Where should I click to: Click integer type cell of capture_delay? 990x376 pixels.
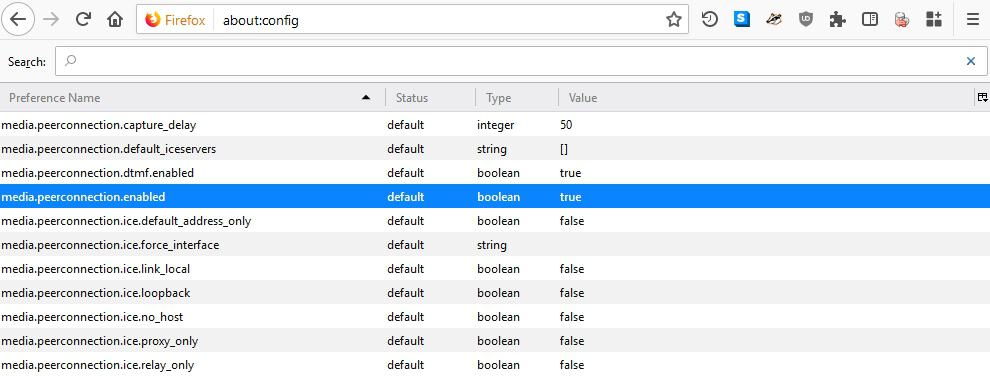[496, 126]
